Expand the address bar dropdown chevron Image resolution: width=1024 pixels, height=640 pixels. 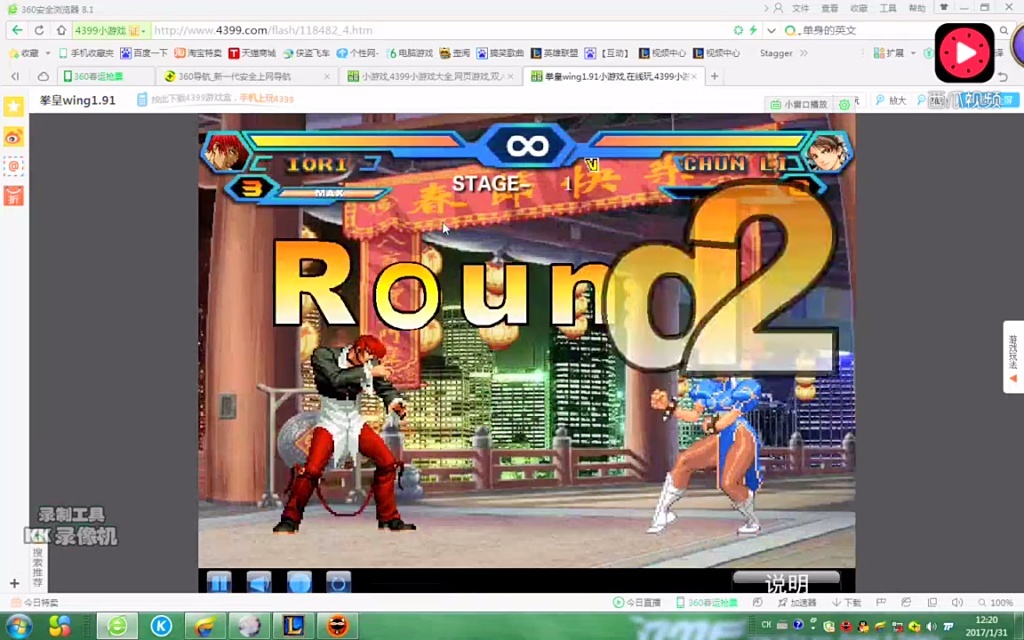click(771, 31)
